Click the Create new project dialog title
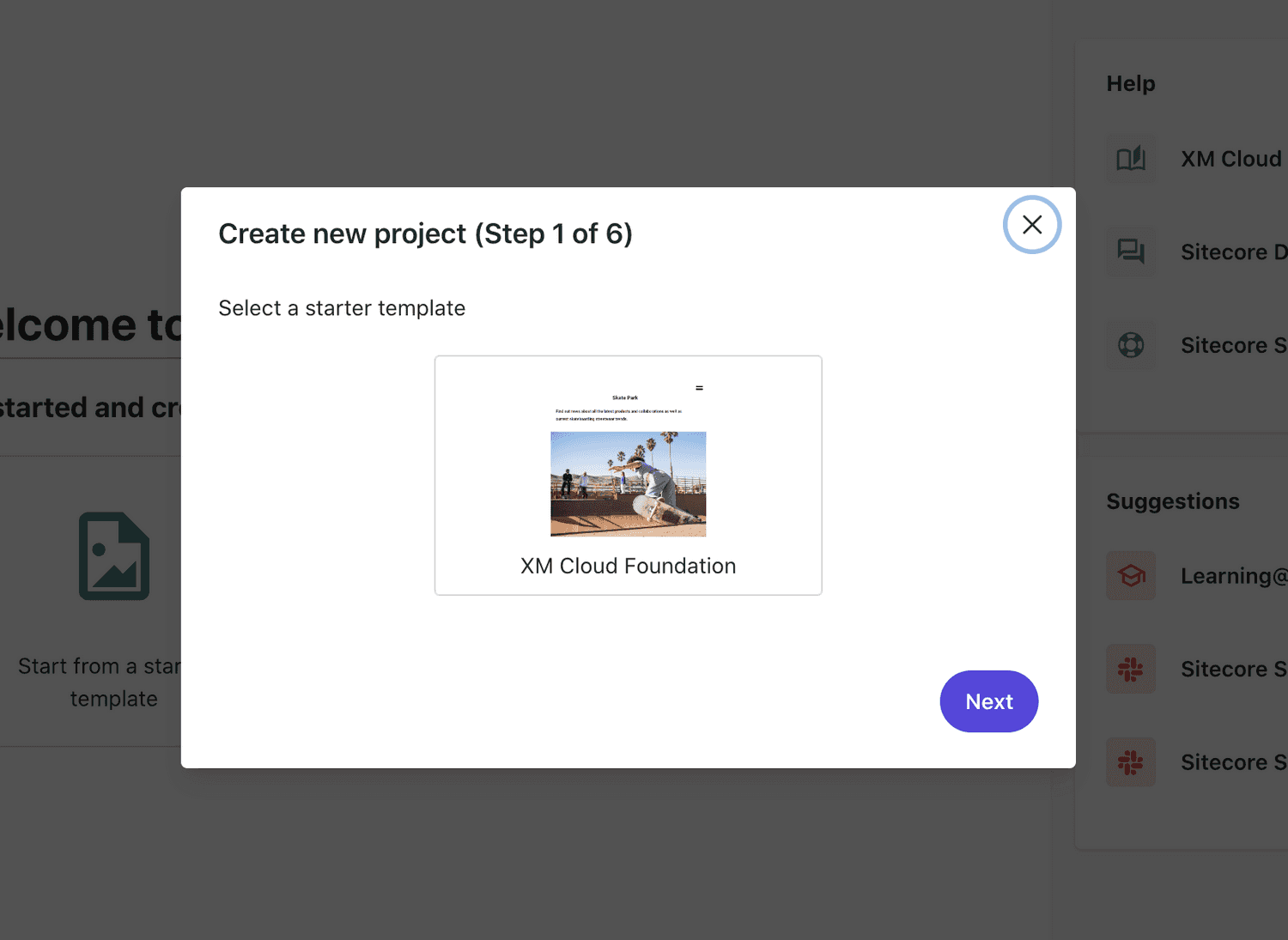The height and width of the screenshot is (940, 1288). (x=425, y=233)
